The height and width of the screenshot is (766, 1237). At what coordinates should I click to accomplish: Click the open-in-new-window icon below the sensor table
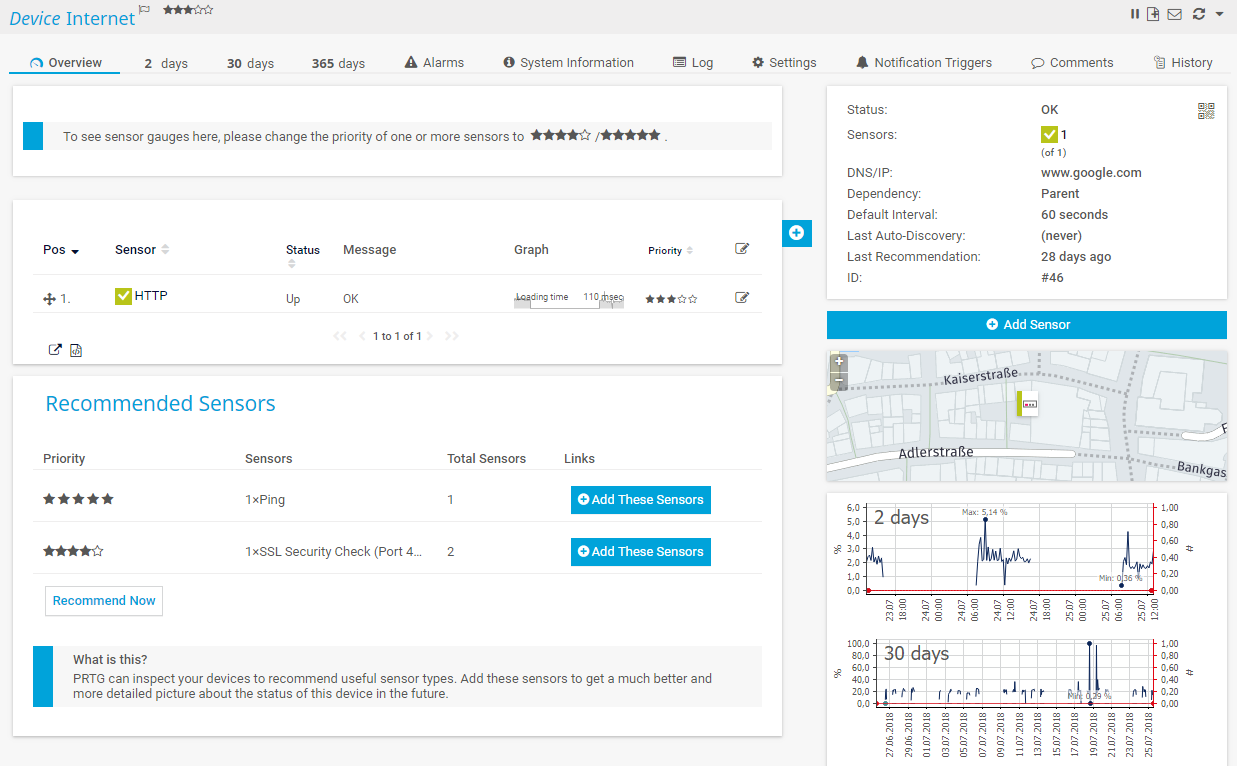55,350
